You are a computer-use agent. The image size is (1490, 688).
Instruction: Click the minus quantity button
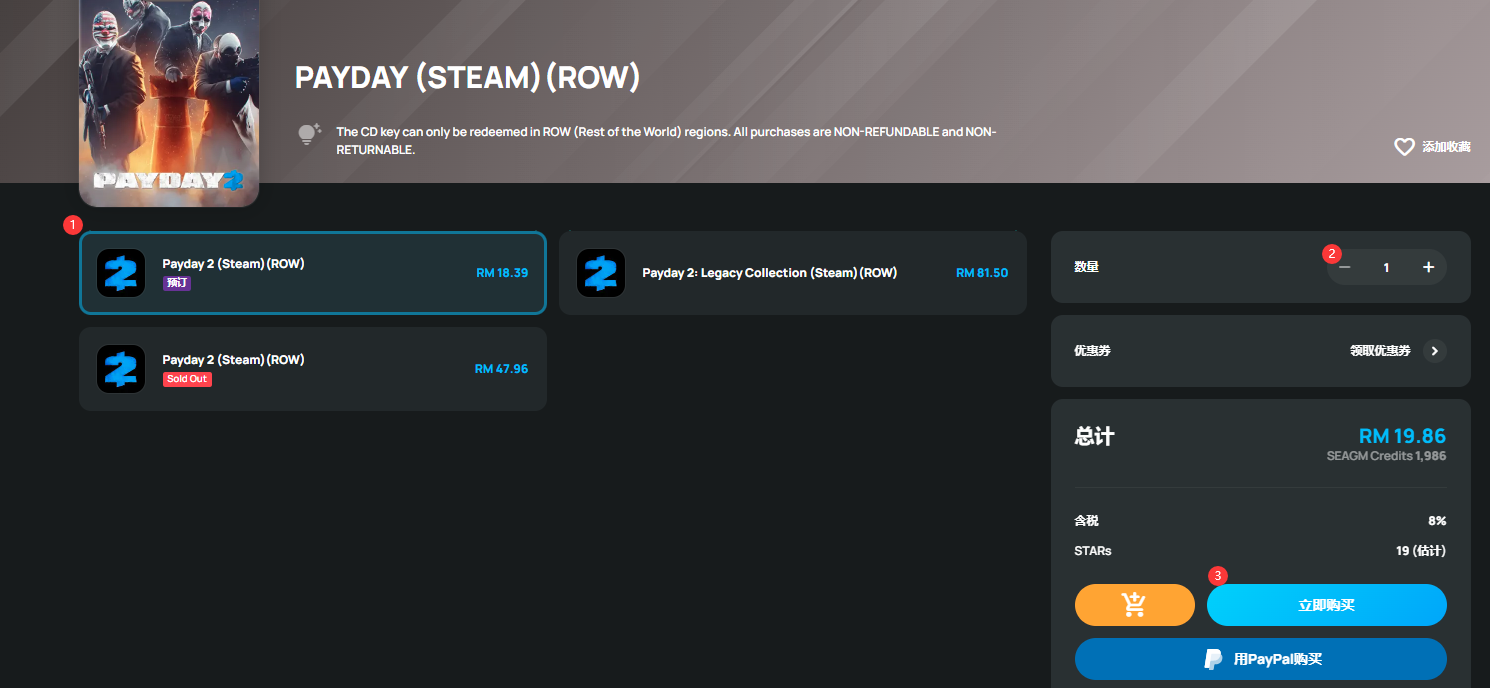[1345, 267]
